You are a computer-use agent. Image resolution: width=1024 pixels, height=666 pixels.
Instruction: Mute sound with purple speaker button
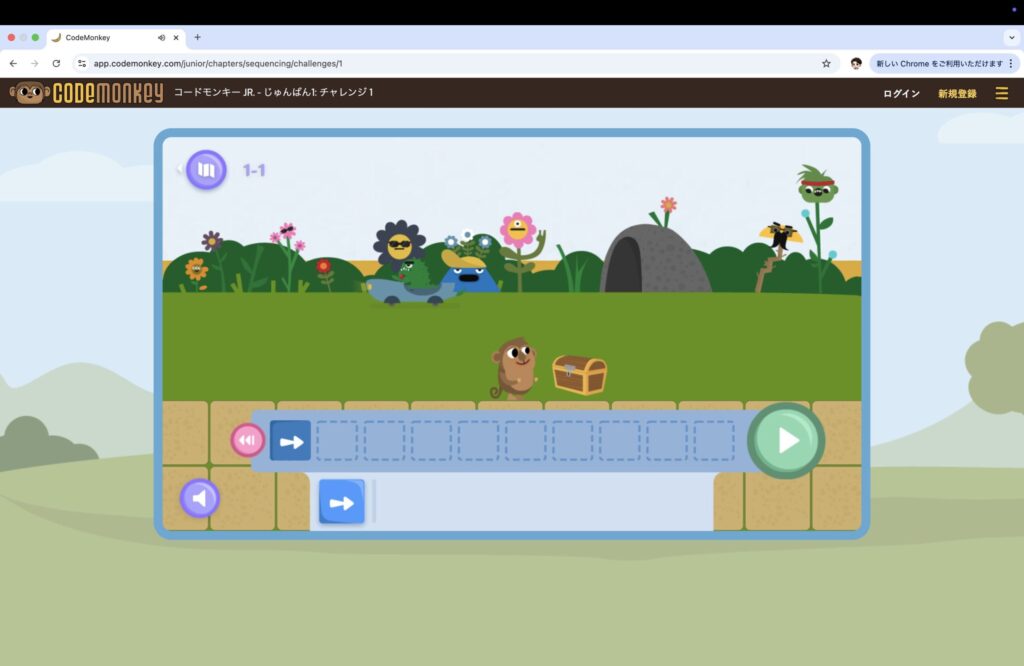tap(200, 498)
